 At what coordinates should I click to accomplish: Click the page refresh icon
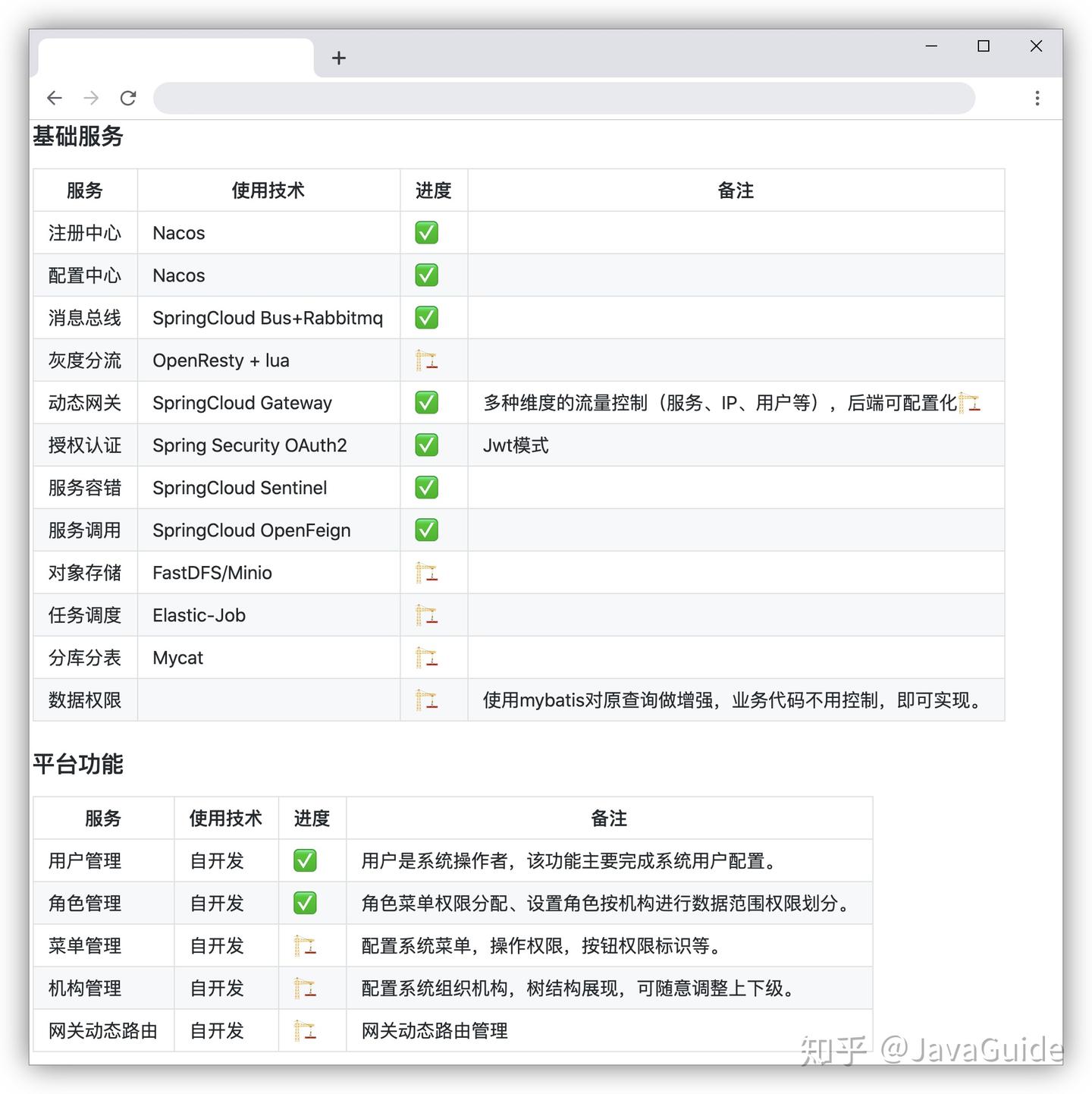128,98
